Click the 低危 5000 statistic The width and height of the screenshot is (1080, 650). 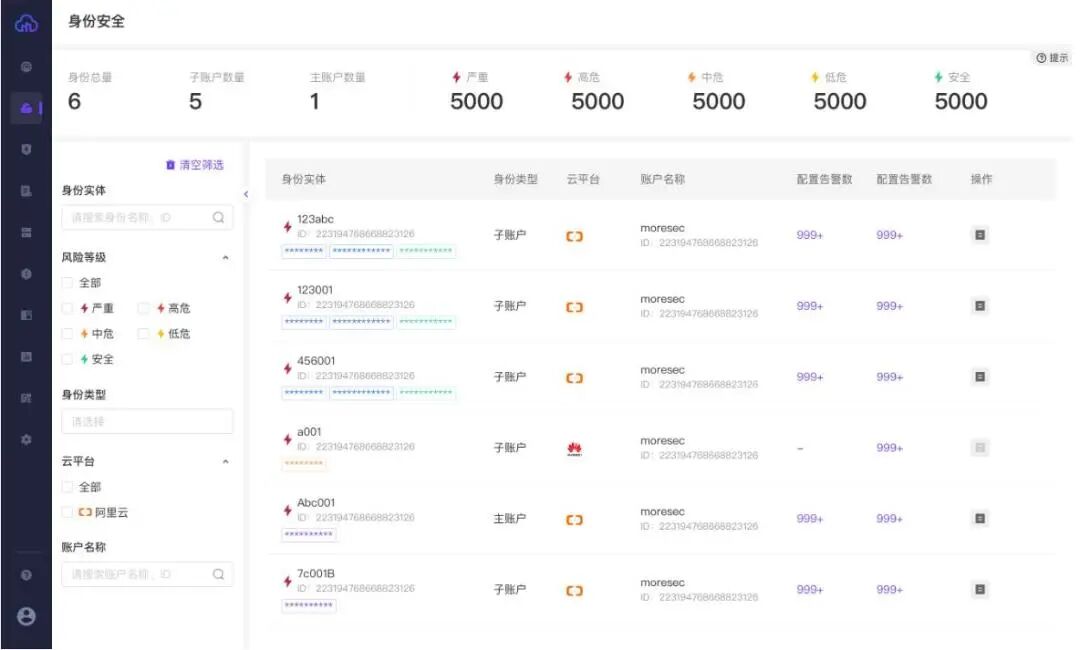(840, 93)
